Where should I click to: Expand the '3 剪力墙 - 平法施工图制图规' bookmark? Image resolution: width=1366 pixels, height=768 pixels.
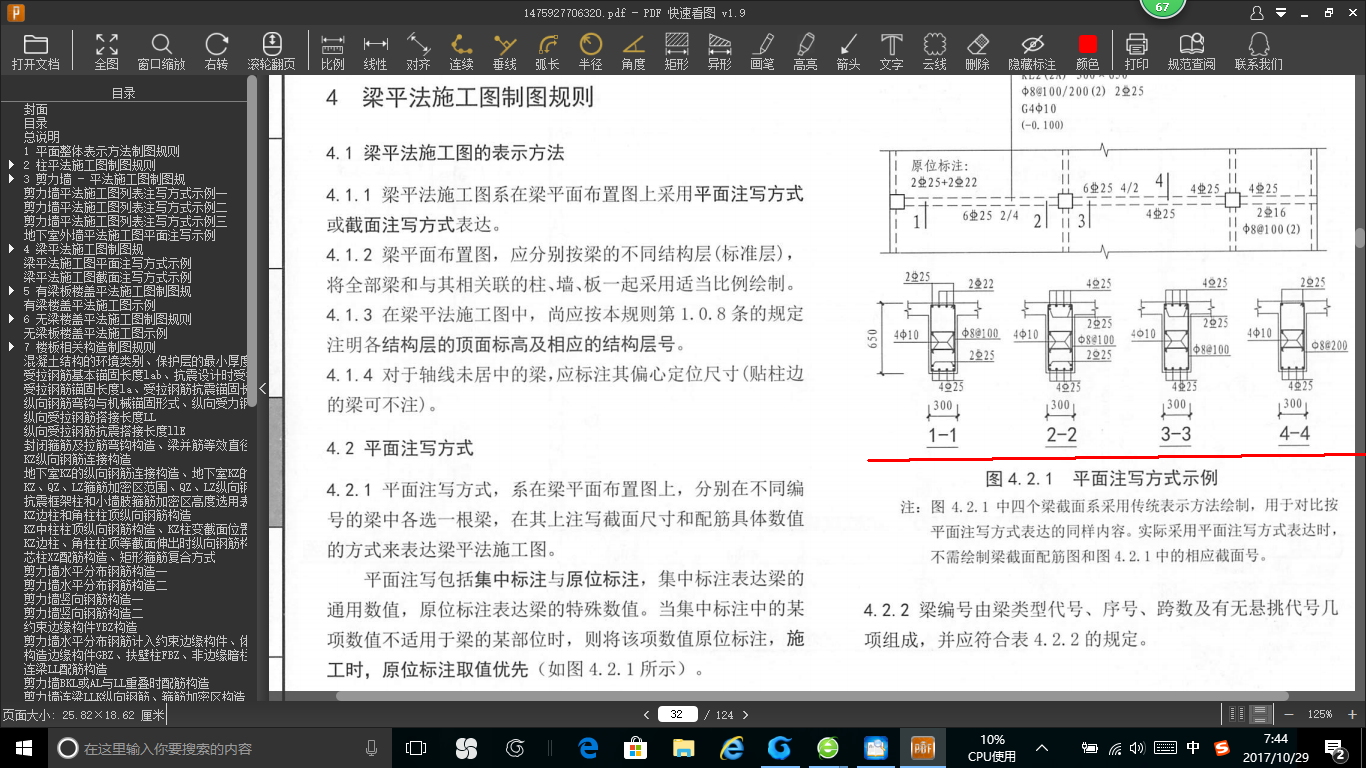tap(11, 179)
